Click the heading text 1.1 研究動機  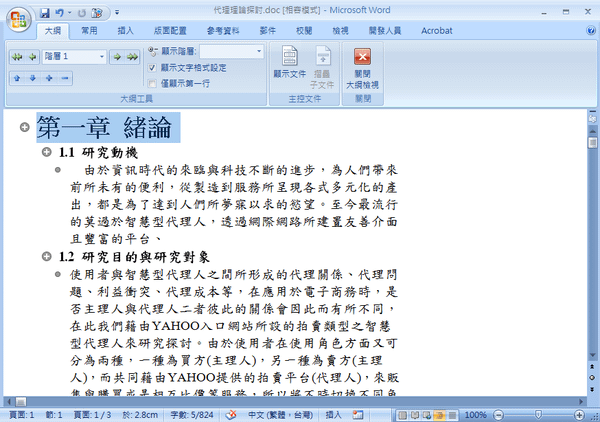[x=98, y=153]
